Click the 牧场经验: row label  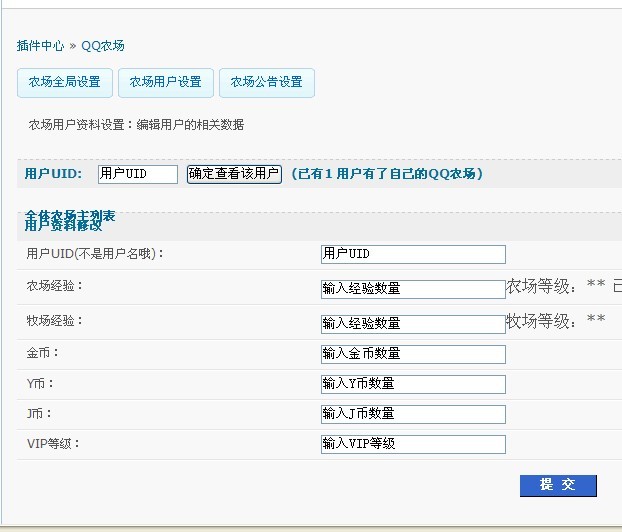54,321
